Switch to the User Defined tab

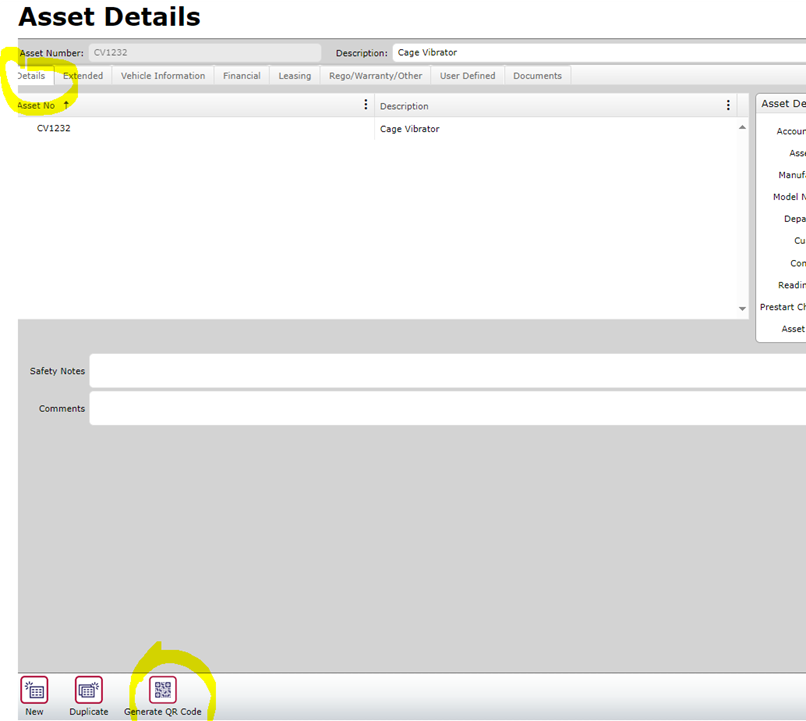468,76
